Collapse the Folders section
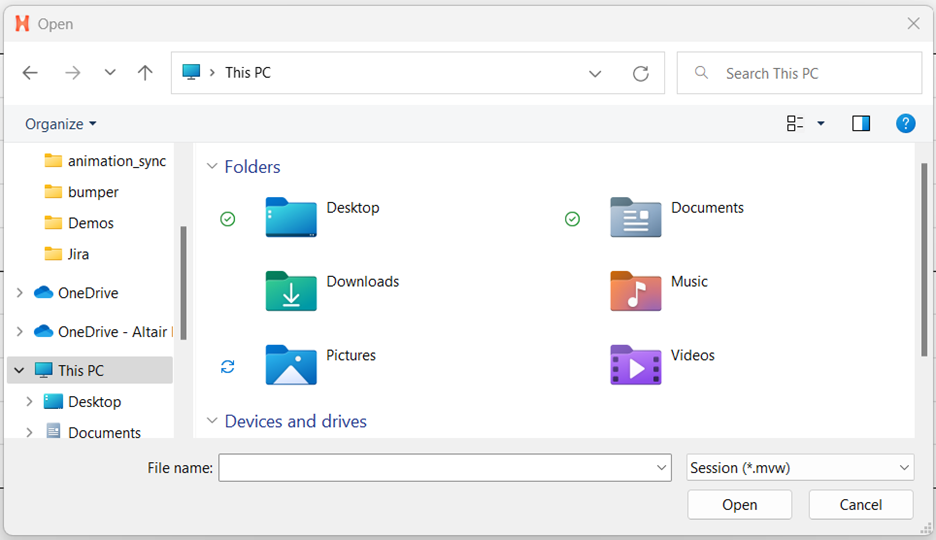The image size is (936, 540). coord(212,167)
